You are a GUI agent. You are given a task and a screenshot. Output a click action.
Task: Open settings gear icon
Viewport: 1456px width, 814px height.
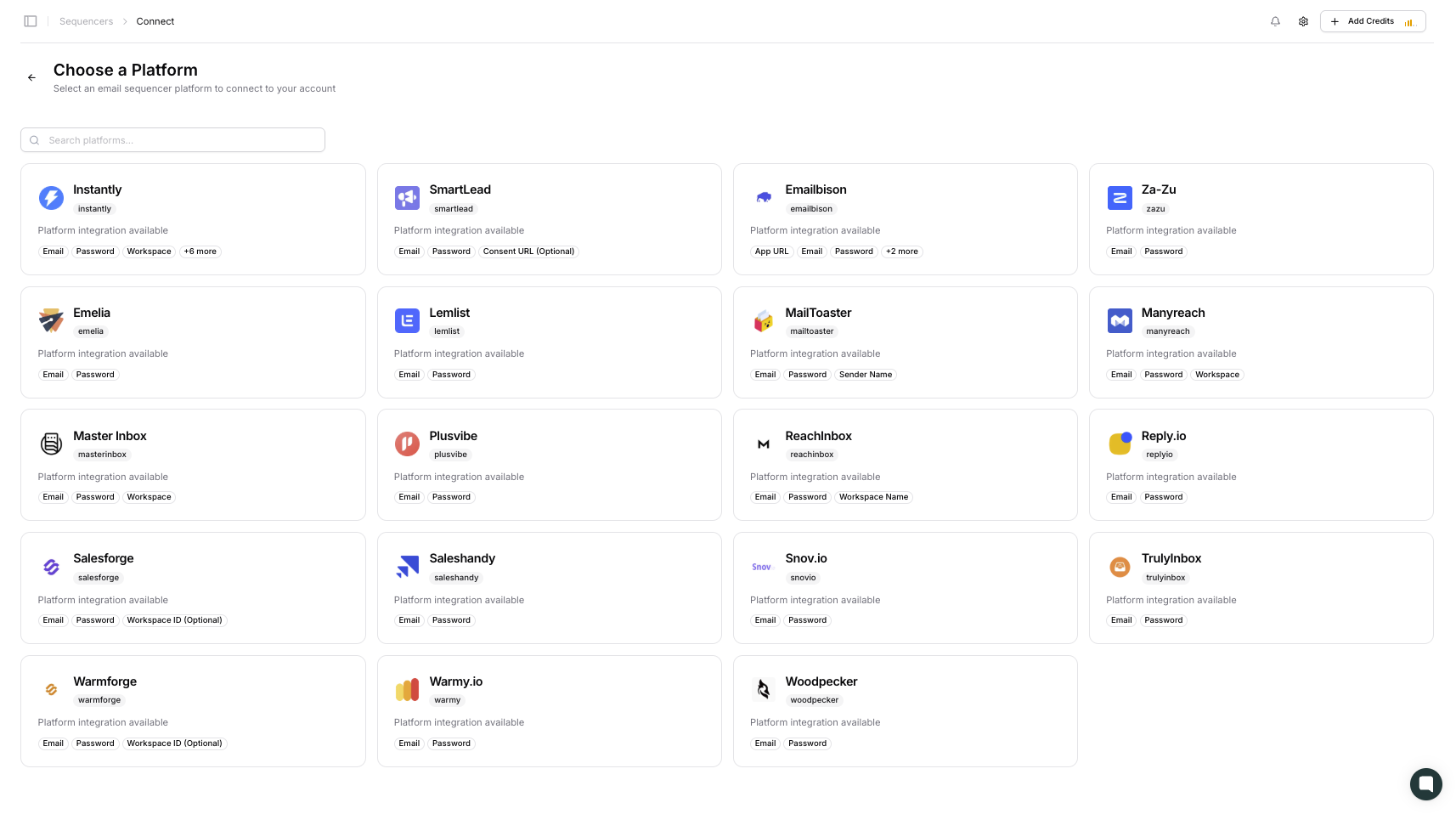click(x=1303, y=21)
